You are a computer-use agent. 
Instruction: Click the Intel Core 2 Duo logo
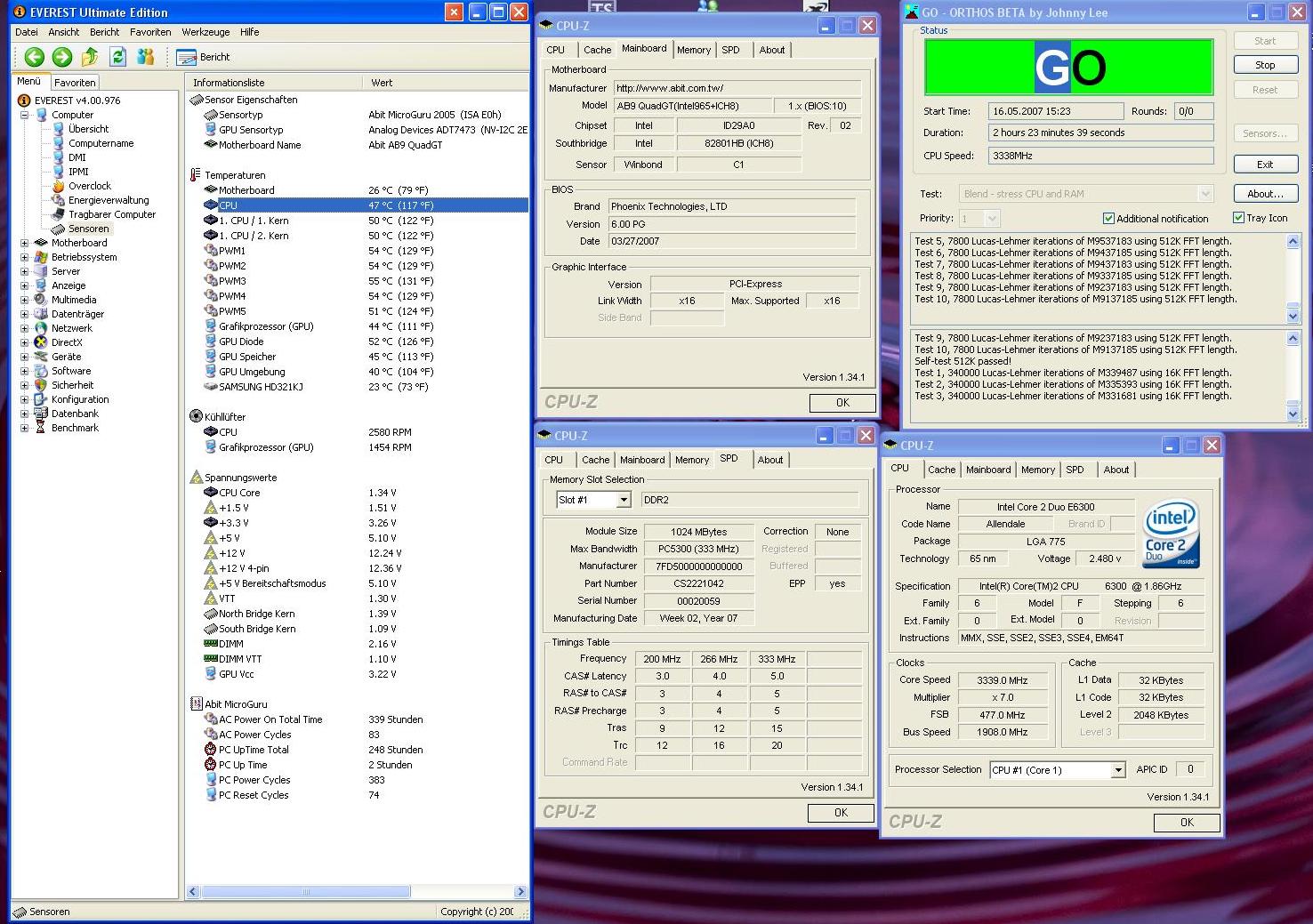pos(1171,534)
